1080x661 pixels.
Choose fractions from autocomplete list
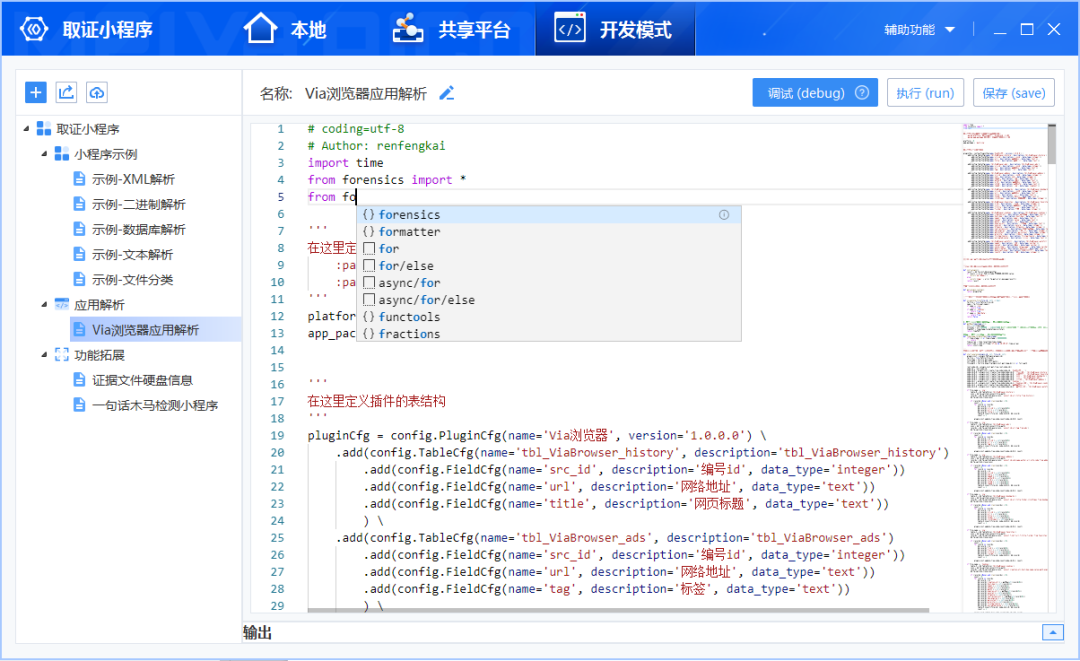(x=548, y=333)
